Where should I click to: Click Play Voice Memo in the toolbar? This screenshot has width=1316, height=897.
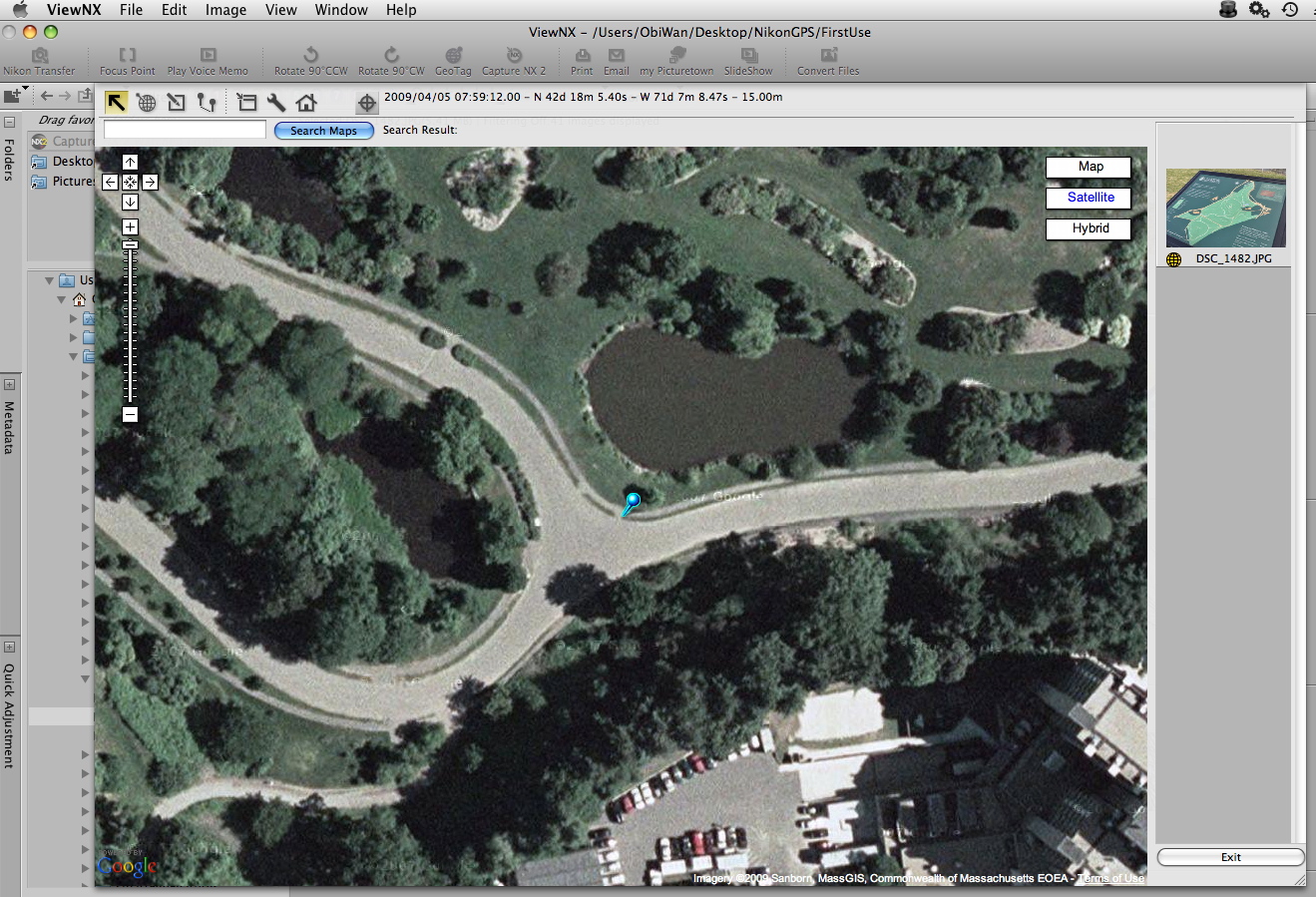coord(208,62)
